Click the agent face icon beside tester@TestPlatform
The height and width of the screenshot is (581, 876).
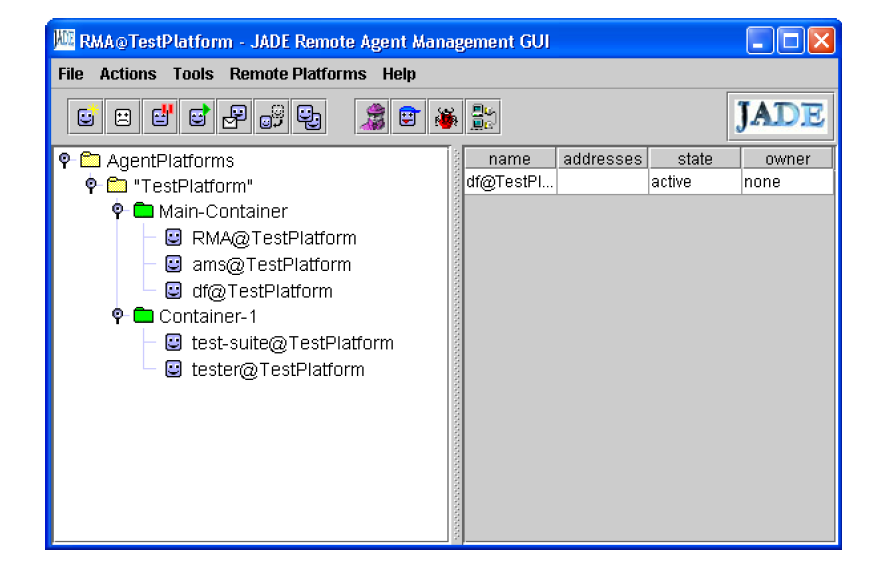174,369
